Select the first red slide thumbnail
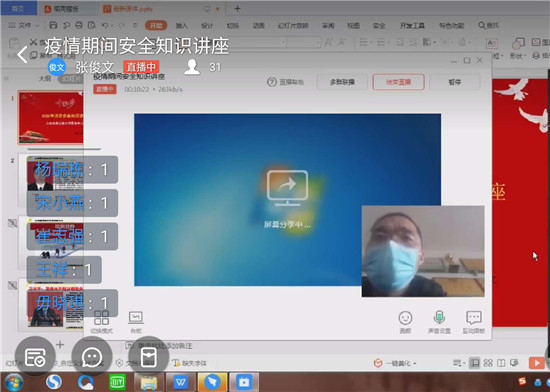The image size is (550, 392). [51, 117]
